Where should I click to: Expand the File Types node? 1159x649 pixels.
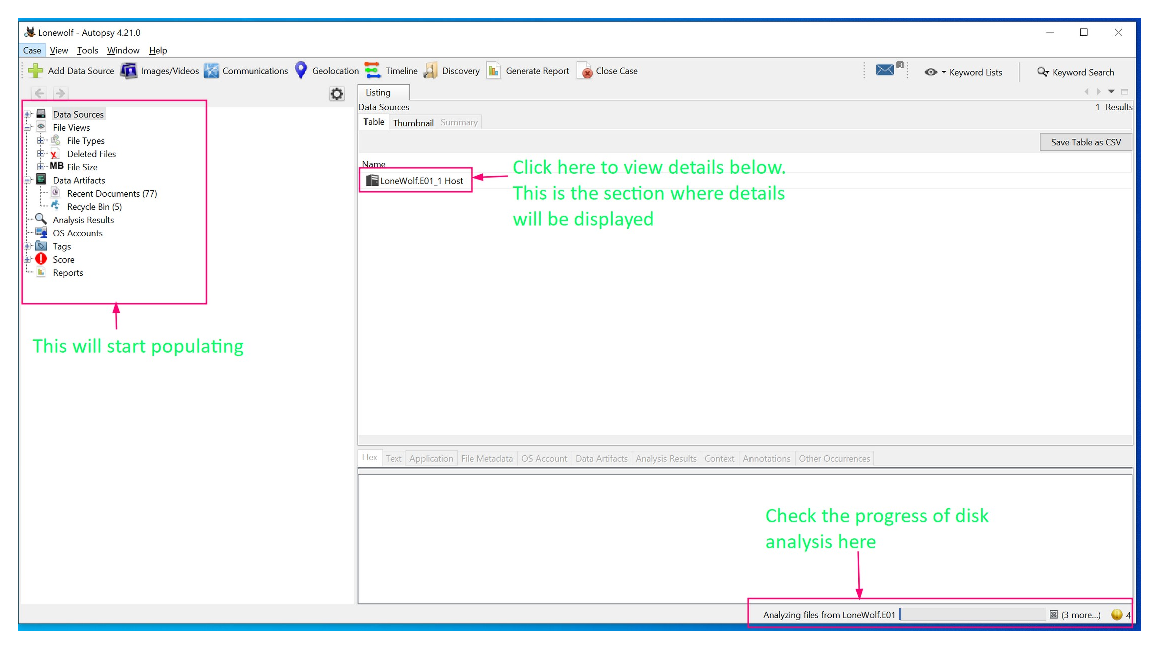coord(41,140)
